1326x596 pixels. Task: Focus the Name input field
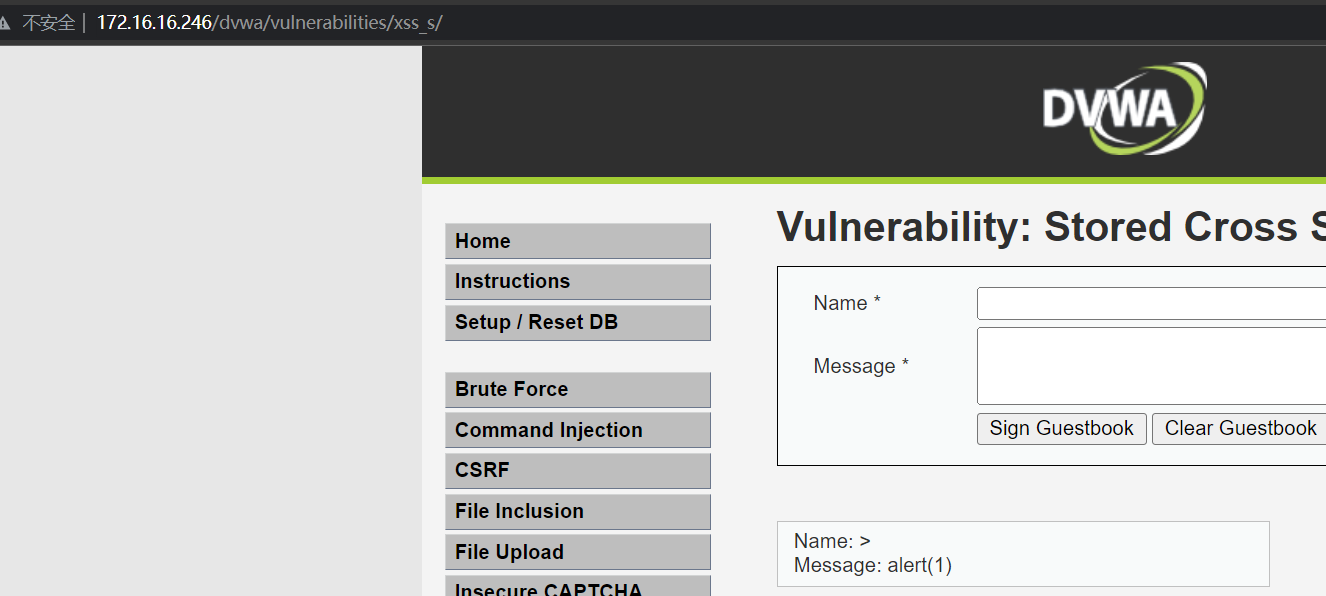[x=1151, y=304]
